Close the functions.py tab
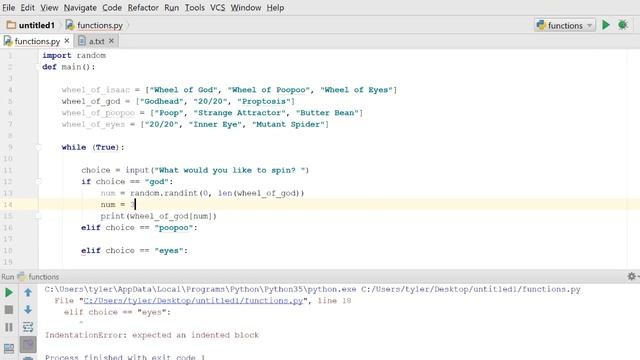 pyautogui.click(x=67, y=41)
